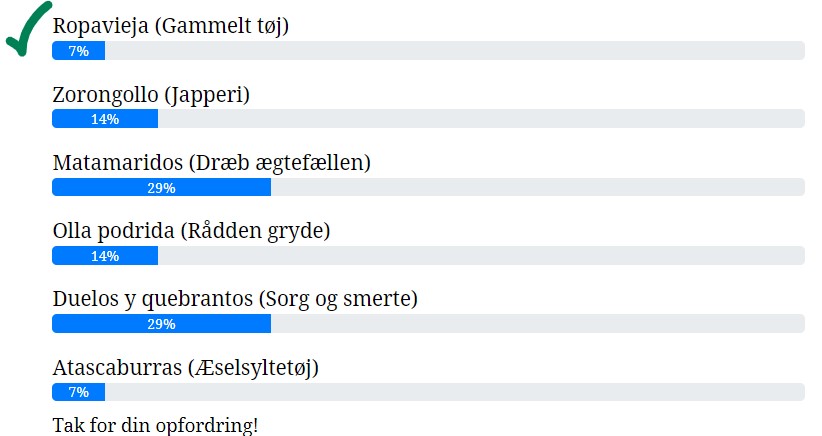Click the "Tak for din opfordring!" message

click(155, 424)
